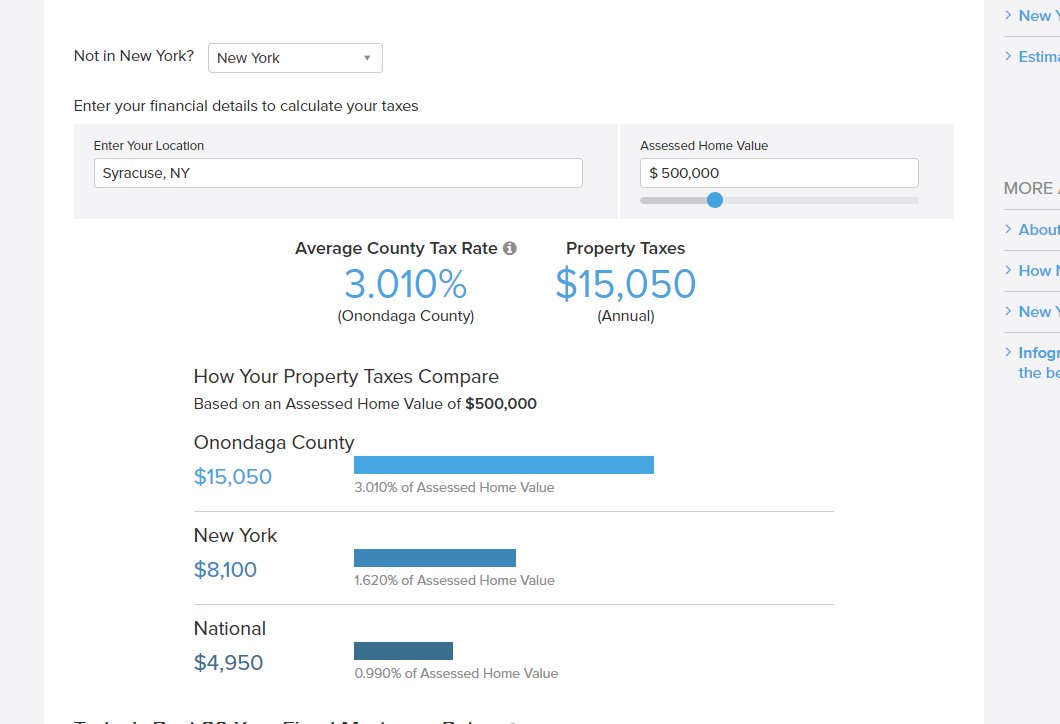Open the New York state dropdown
This screenshot has width=1060, height=724.
[x=295, y=58]
